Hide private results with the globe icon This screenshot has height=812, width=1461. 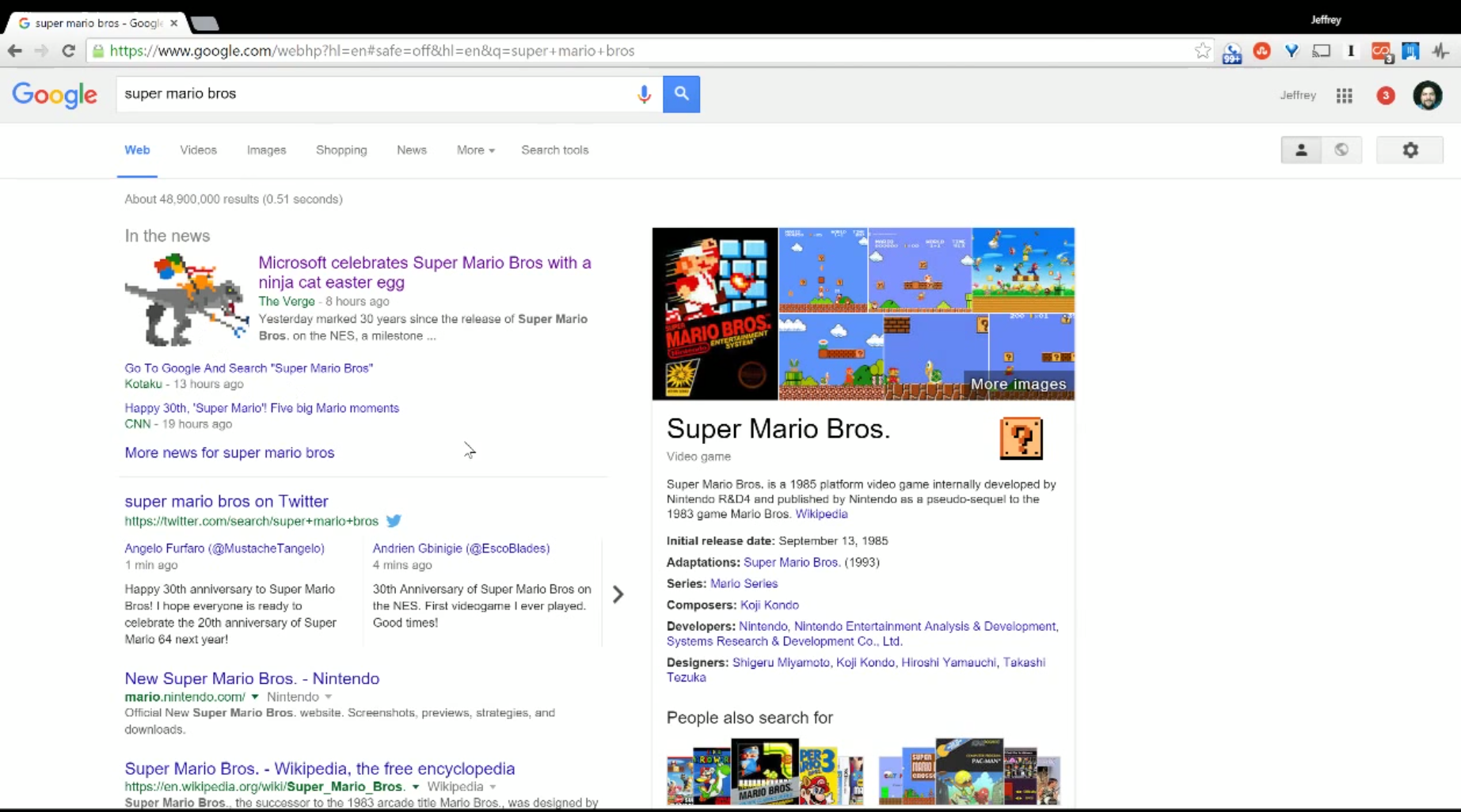click(x=1341, y=150)
